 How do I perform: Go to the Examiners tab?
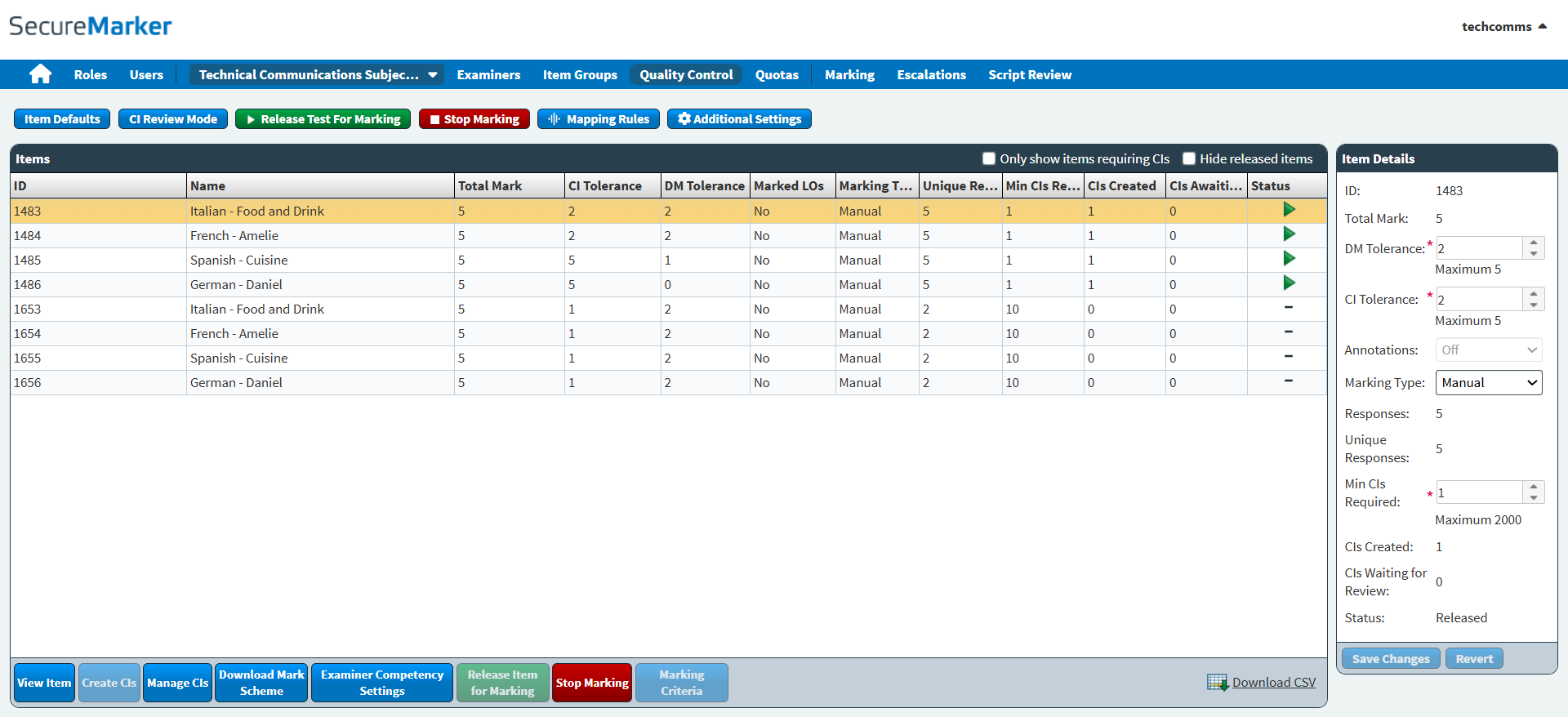[488, 75]
